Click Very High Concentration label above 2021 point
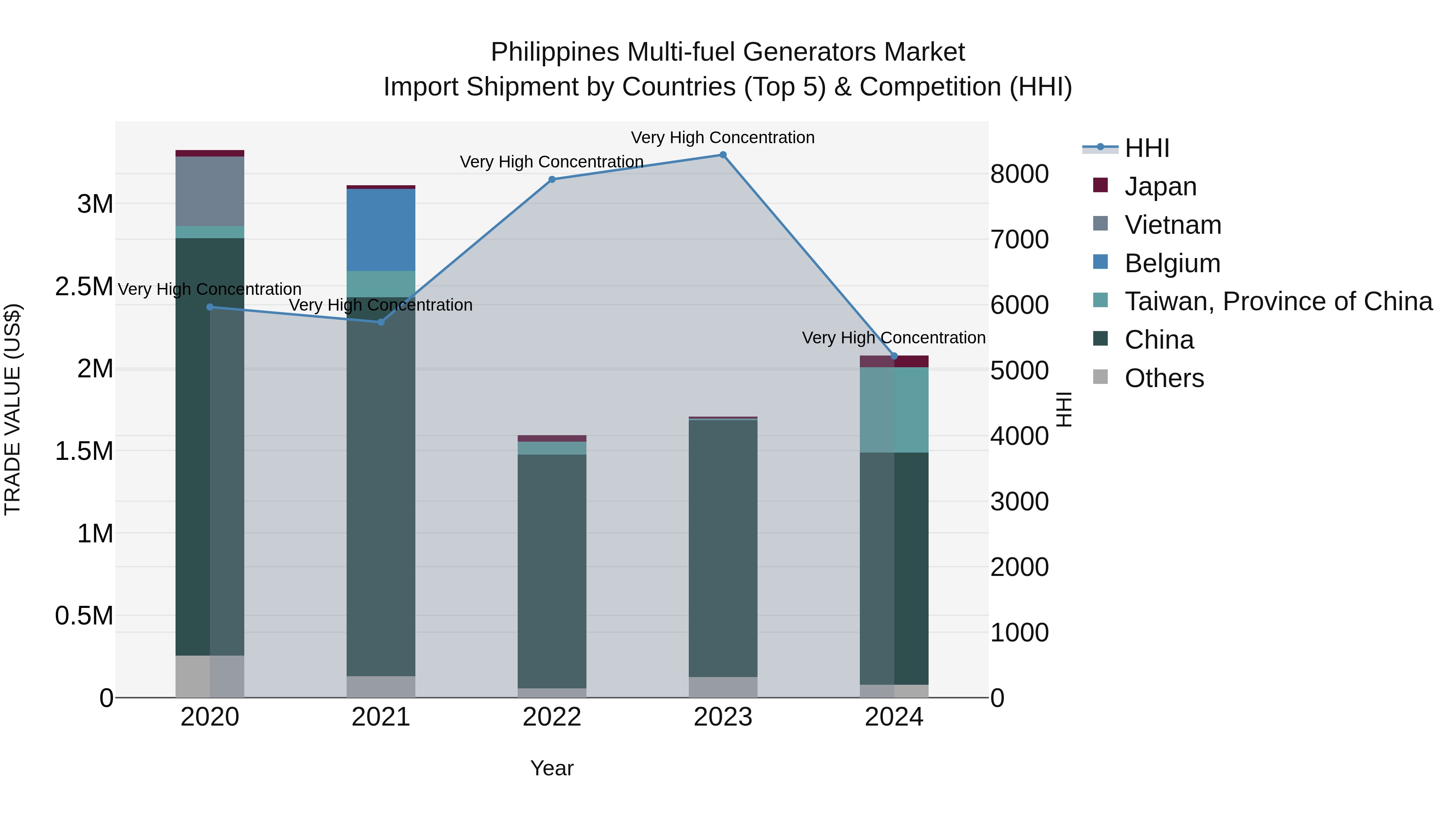 [381, 305]
